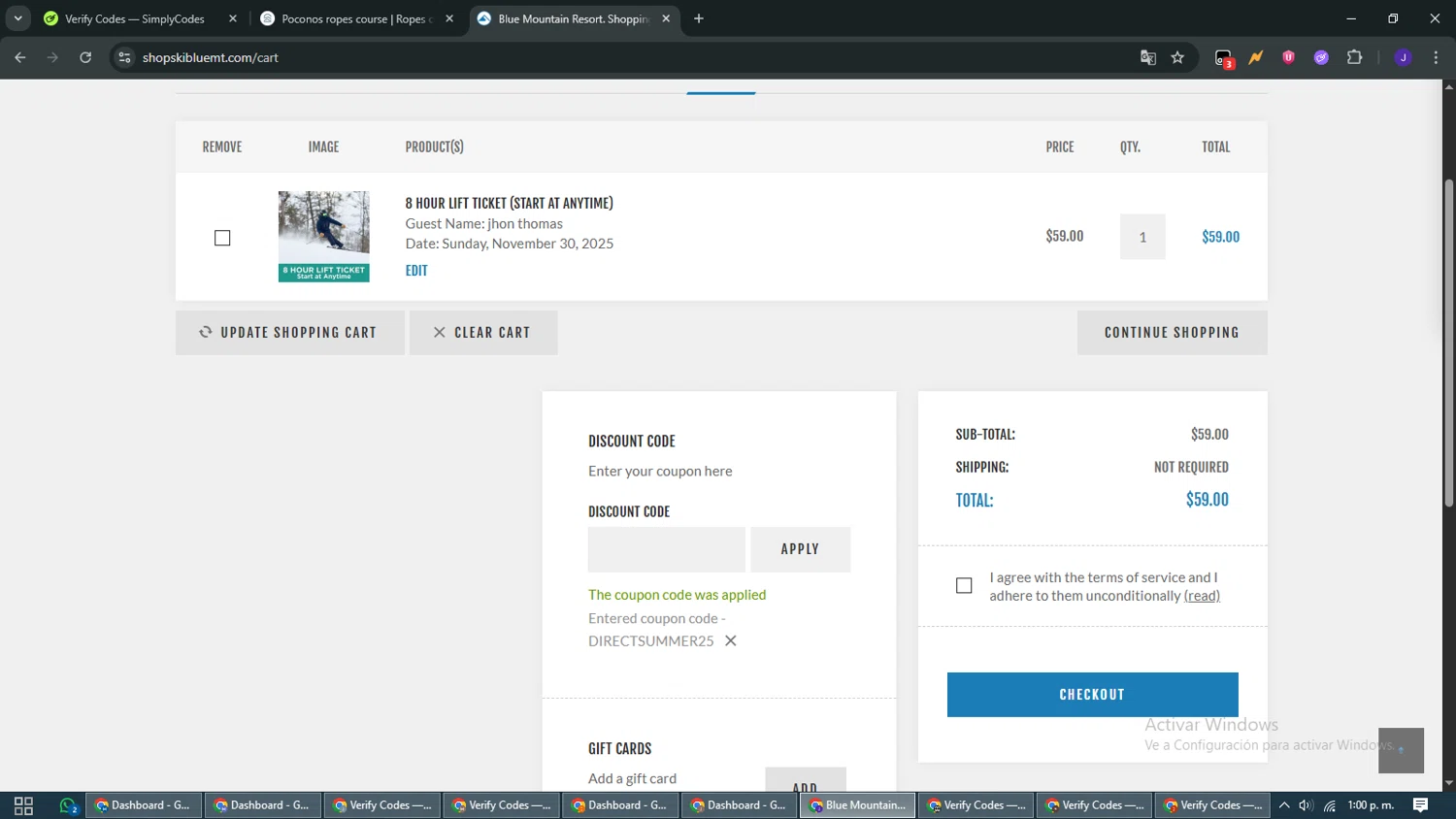View site information for shopskibluemt.com
The image size is (1456, 819).
[124, 57]
